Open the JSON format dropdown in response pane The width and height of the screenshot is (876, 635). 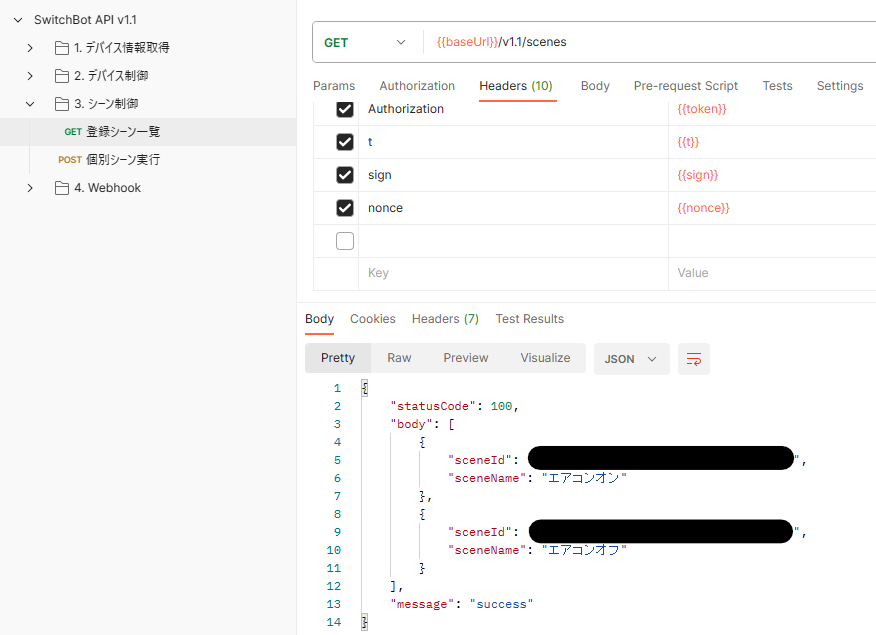pyautogui.click(x=631, y=358)
